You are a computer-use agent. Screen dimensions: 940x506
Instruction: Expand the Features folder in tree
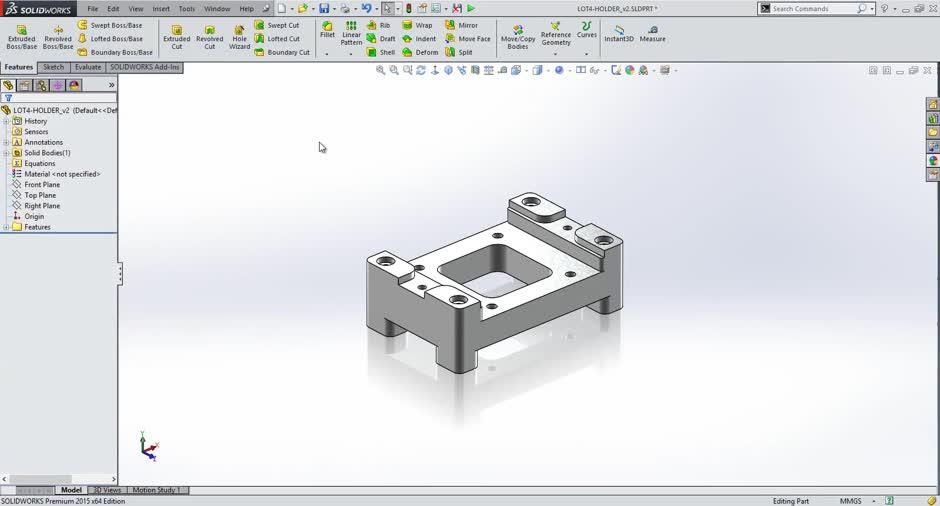coord(6,227)
